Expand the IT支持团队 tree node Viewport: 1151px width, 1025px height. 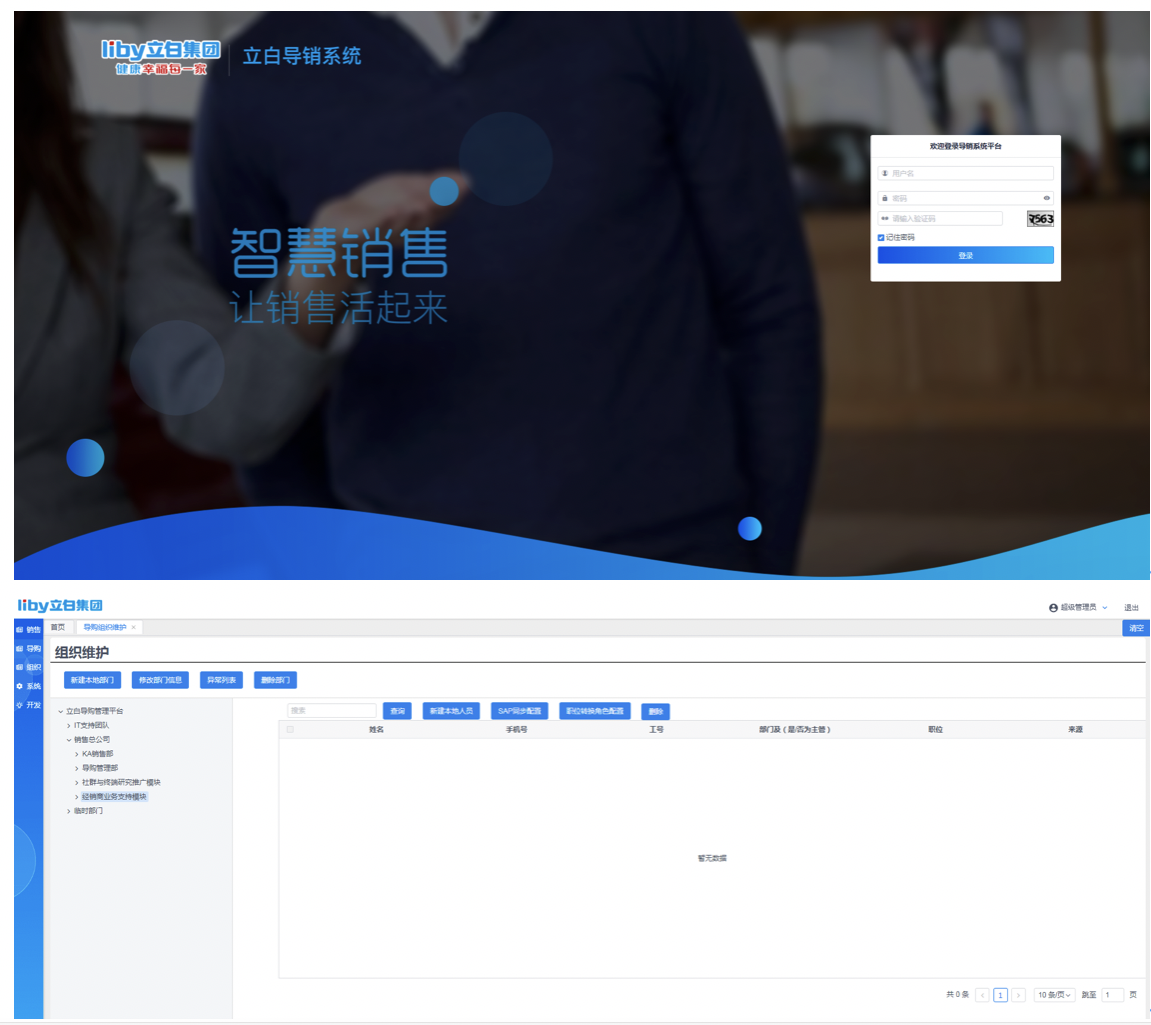[x=69, y=725]
